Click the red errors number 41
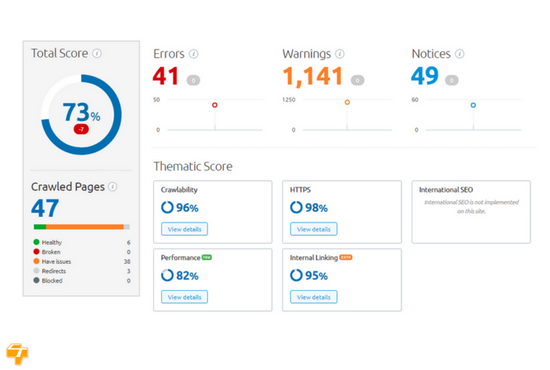Screen dimensions: 550x370 coord(166,76)
